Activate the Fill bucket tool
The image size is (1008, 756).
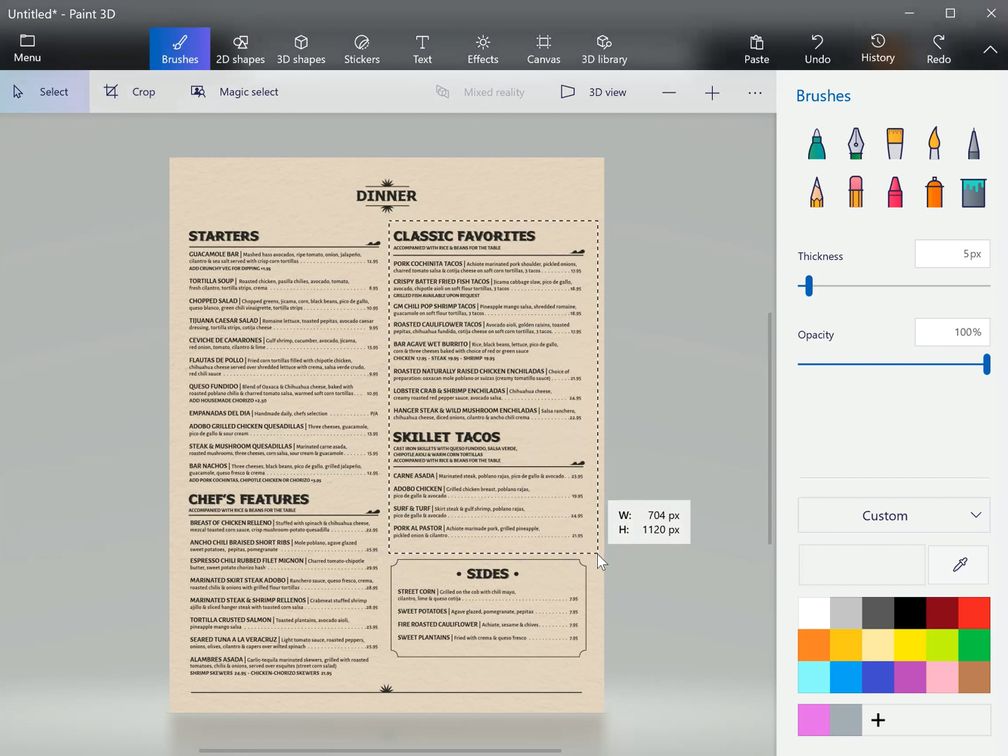tap(973, 191)
